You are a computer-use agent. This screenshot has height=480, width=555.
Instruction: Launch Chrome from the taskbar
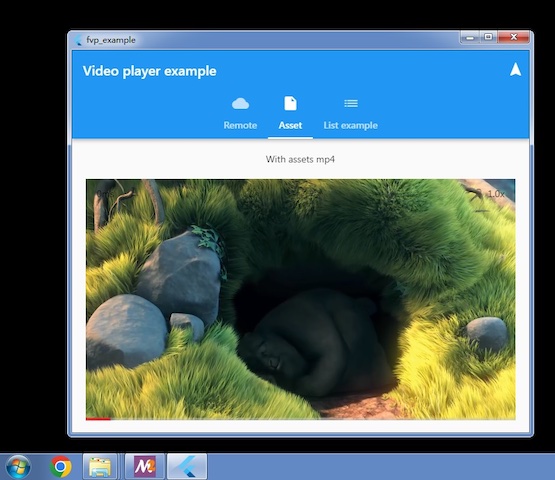(x=61, y=467)
